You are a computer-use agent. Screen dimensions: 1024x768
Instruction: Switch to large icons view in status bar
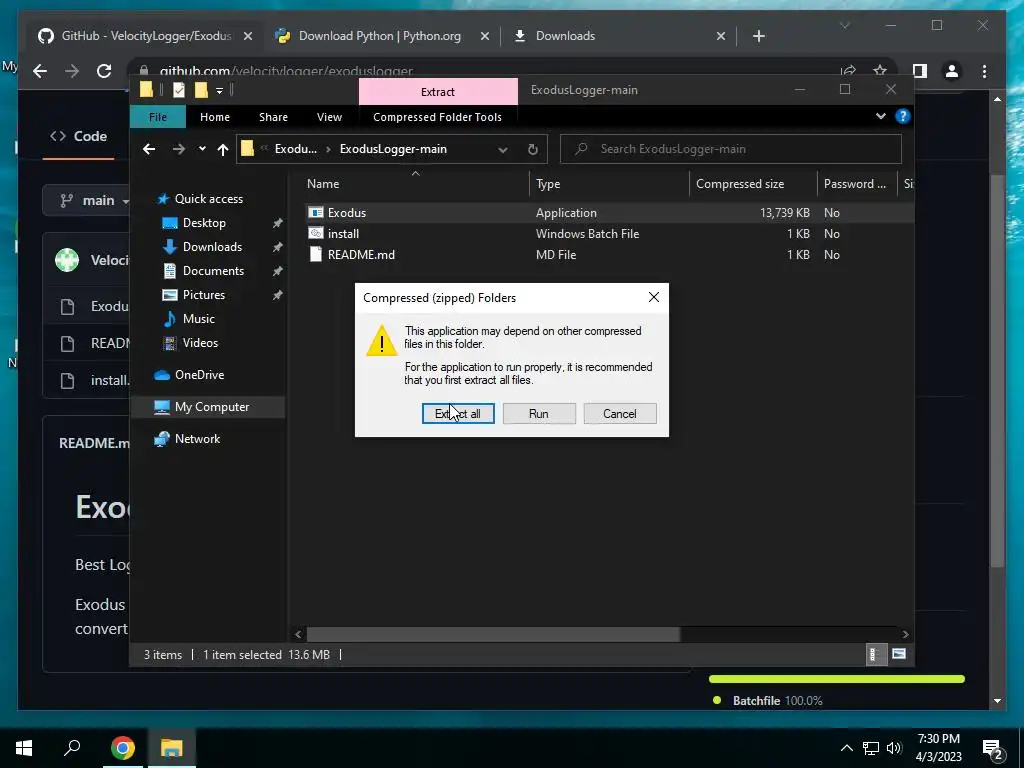click(x=899, y=654)
